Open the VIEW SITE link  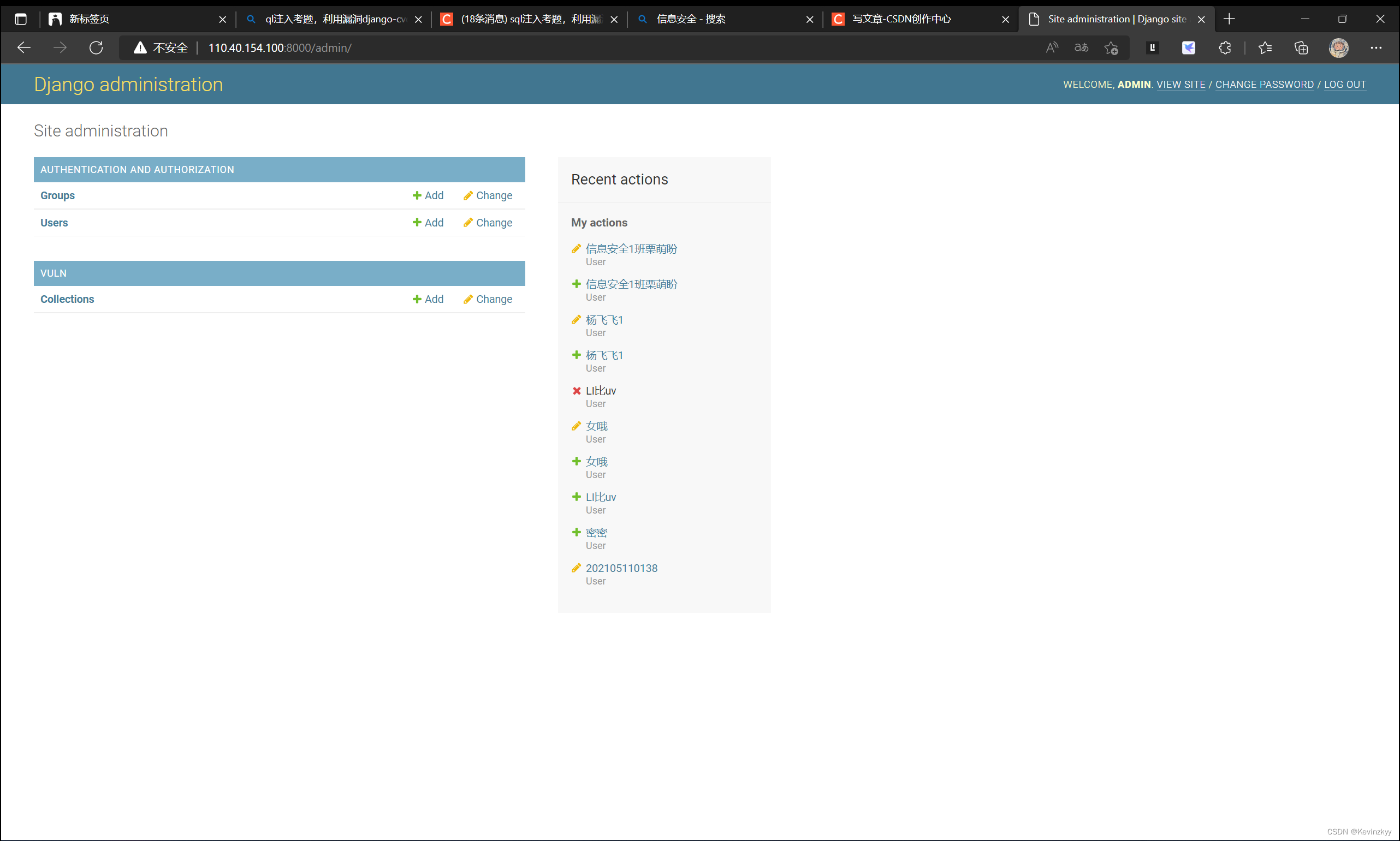[1180, 85]
